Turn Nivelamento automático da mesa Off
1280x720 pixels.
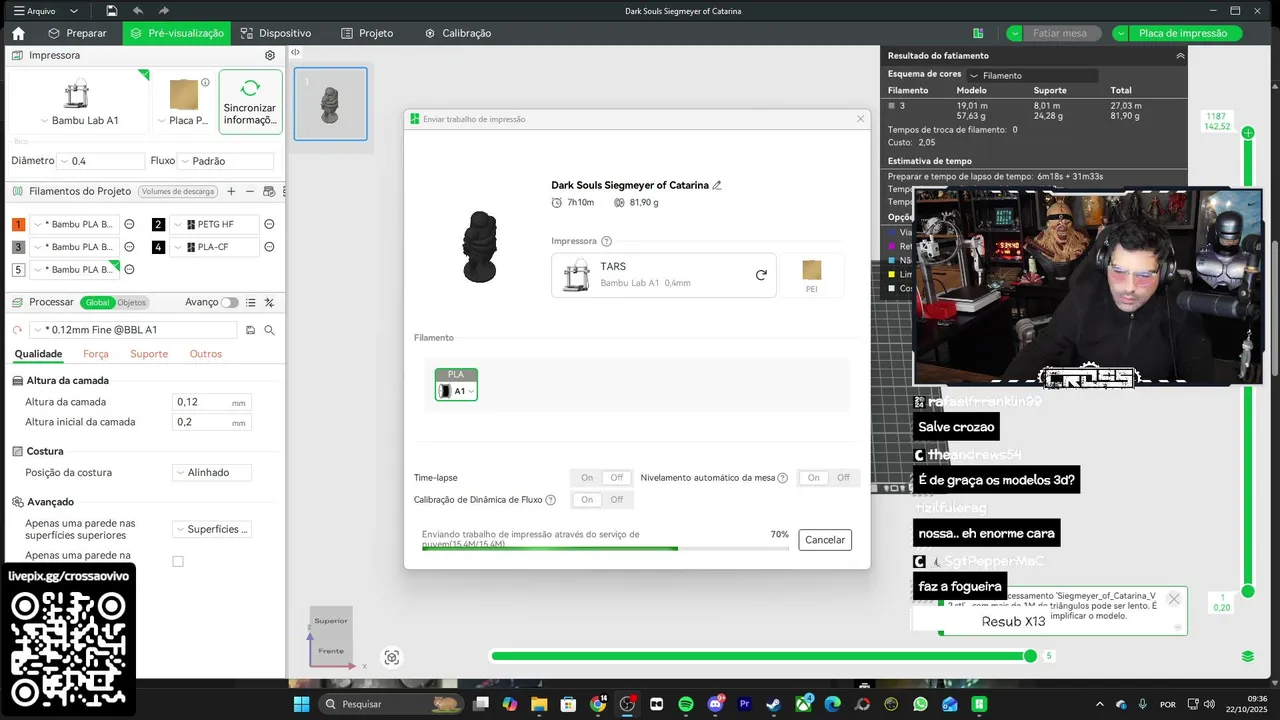tap(844, 478)
